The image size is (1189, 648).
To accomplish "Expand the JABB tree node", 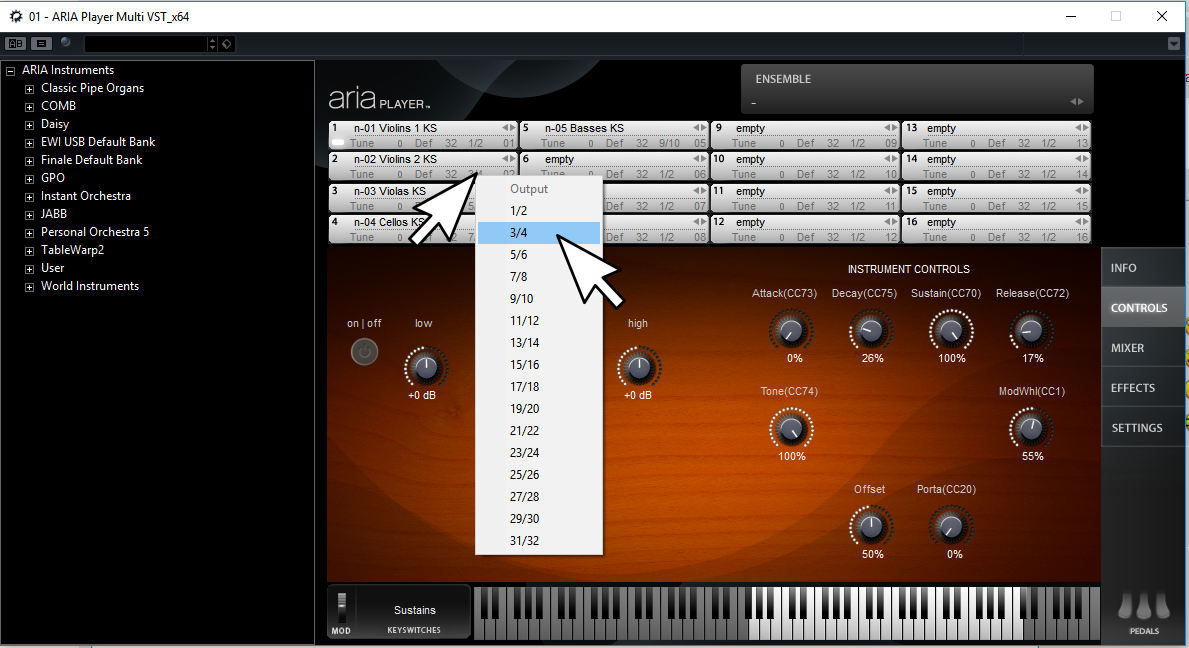I will [x=30, y=214].
